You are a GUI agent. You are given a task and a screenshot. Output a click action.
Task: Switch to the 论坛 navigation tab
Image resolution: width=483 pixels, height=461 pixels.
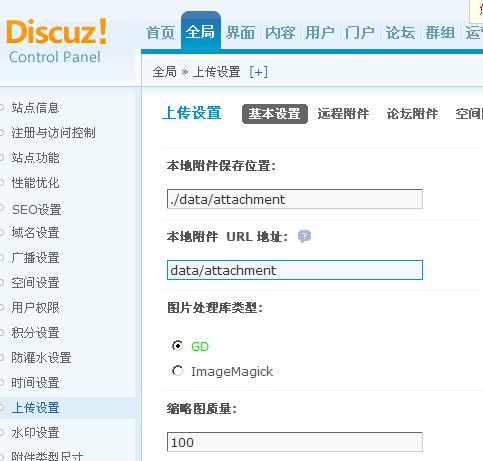coord(400,33)
